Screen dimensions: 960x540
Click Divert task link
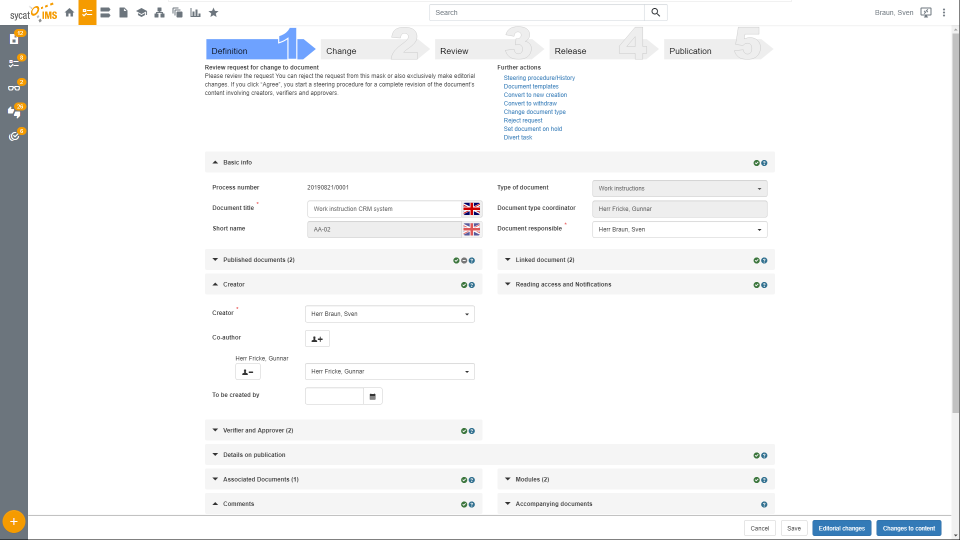[517, 138]
